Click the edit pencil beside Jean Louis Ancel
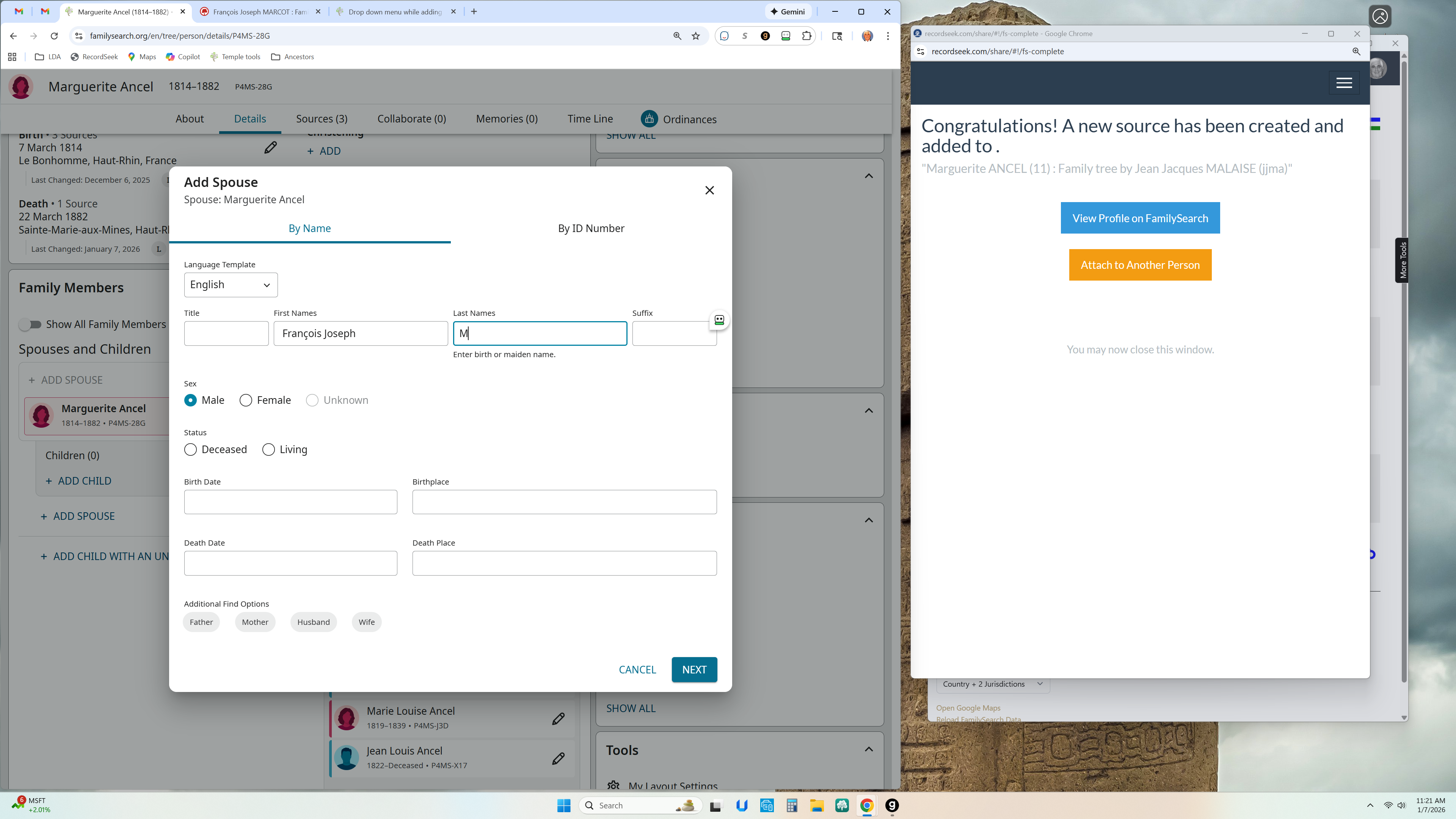Image resolution: width=1456 pixels, height=819 pixels. click(558, 758)
